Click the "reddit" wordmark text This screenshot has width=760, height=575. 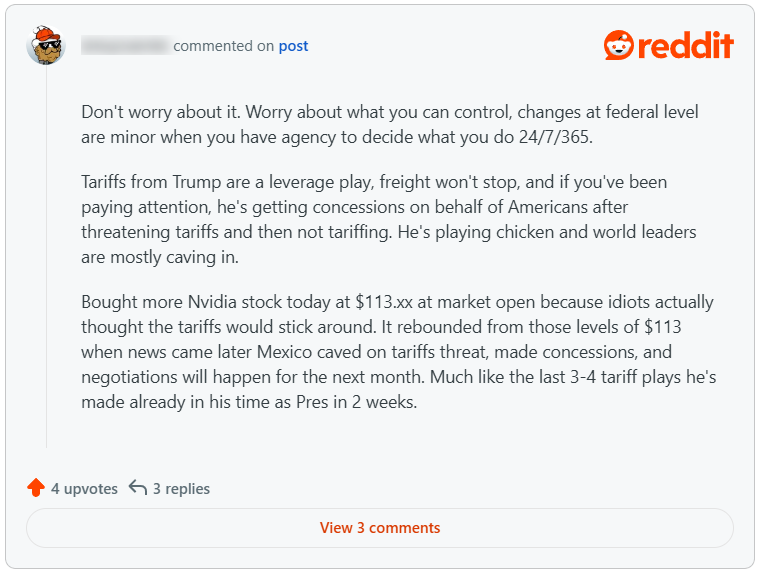click(686, 45)
